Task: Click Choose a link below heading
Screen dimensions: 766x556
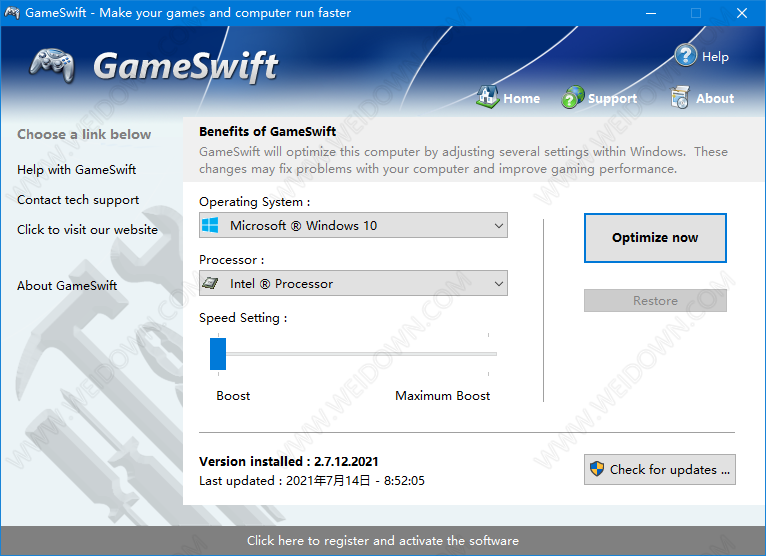Action: [84, 134]
